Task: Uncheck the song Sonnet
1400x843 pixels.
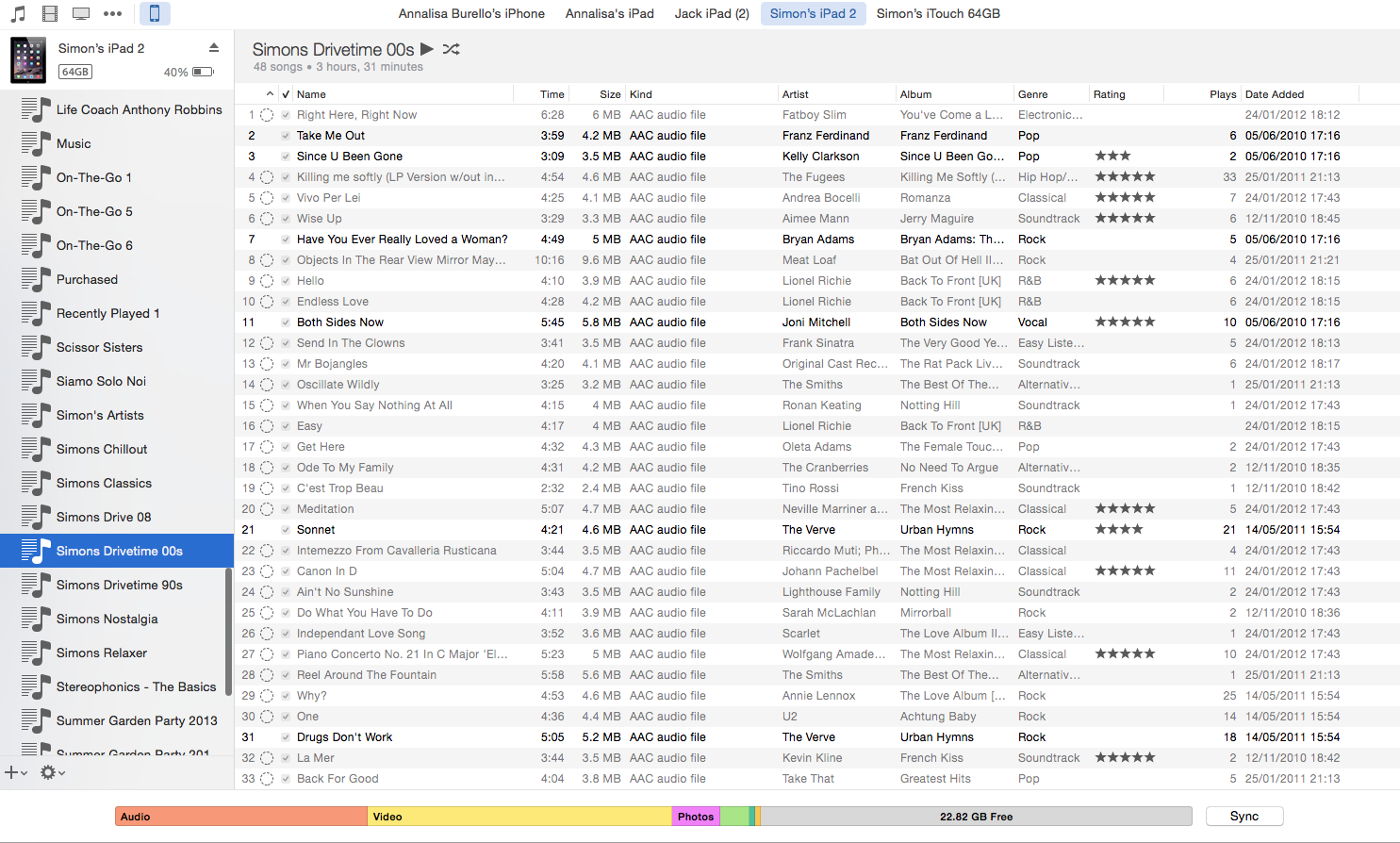Action: coord(286,530)
